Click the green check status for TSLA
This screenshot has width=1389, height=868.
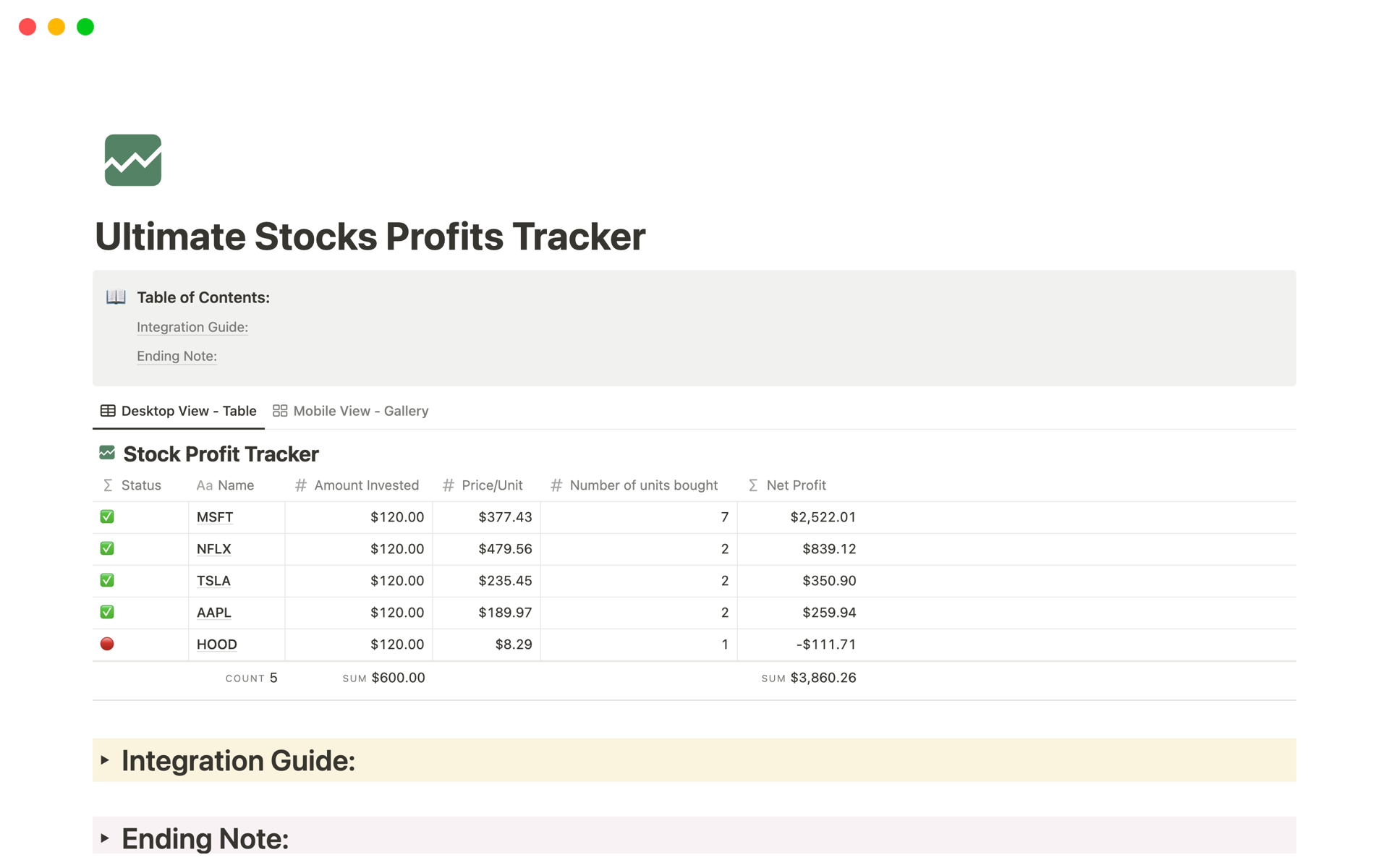click(x=107, y=580)
